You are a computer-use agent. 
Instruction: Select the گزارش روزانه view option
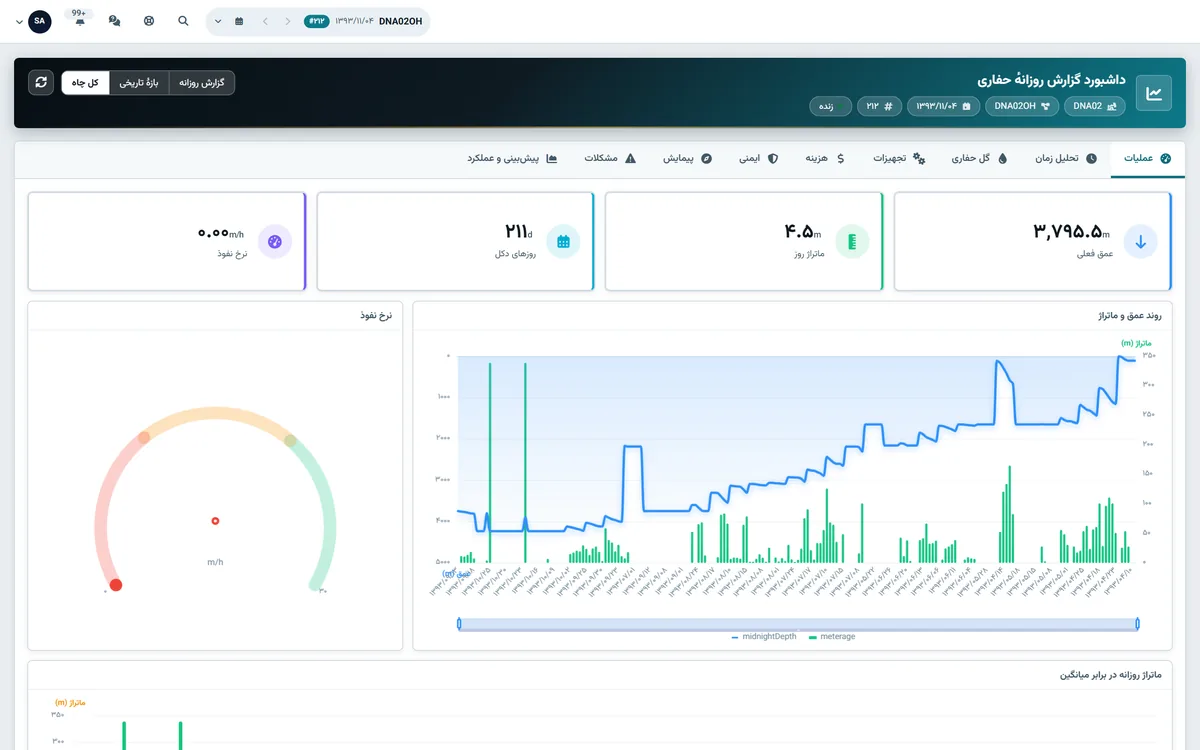click(202, 82)
